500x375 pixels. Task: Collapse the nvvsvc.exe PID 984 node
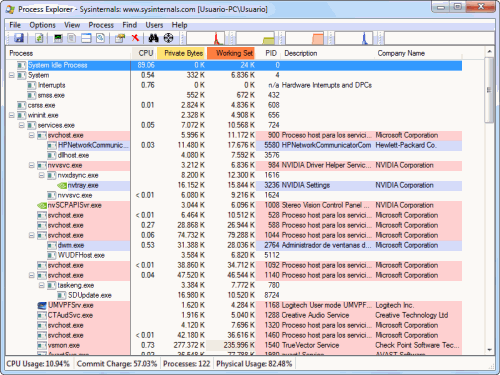[32, 165]
